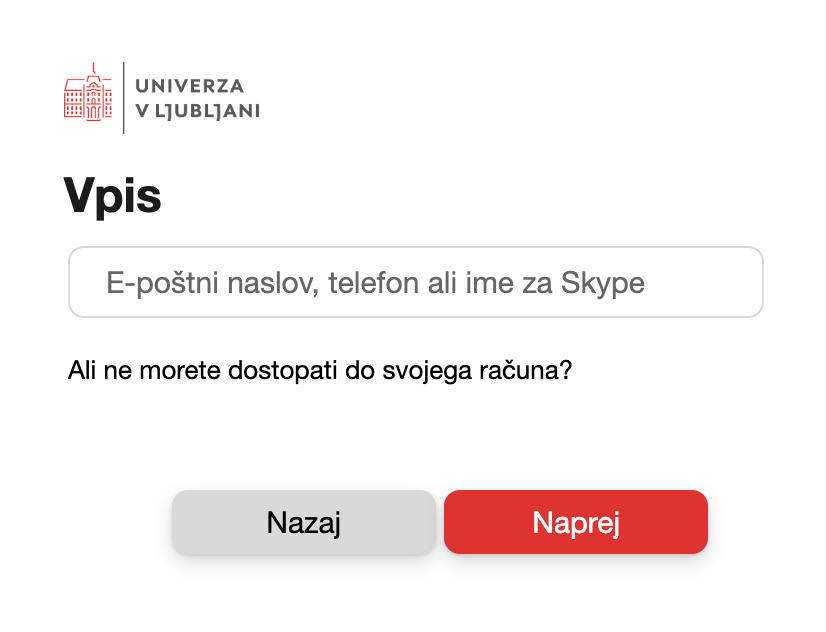Screen dimensions: 826x632
Task: Click the red Naprej button
Action: coord(576,522)
